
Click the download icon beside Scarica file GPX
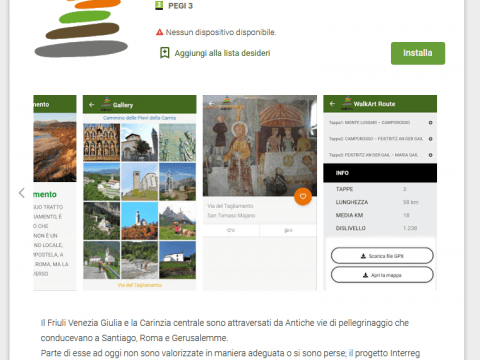click(x=363, y=256)
